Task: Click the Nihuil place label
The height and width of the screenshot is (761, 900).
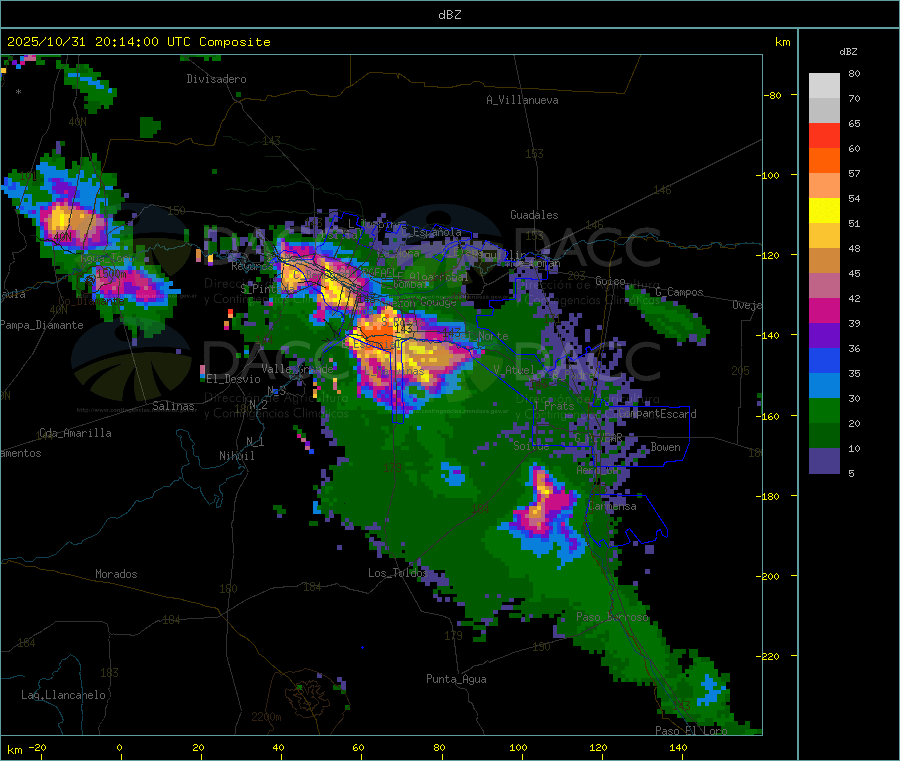Action: click(236, 456)
